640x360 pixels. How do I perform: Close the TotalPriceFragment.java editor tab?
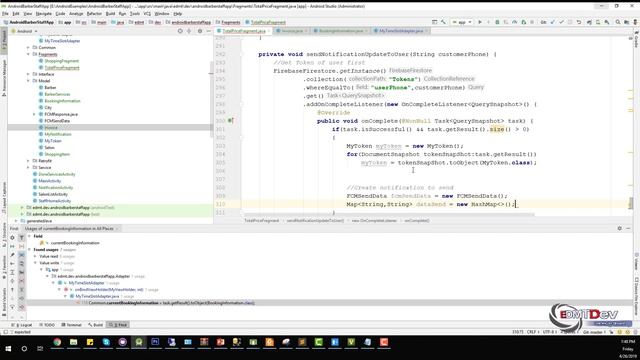click(x=269, y=31)
